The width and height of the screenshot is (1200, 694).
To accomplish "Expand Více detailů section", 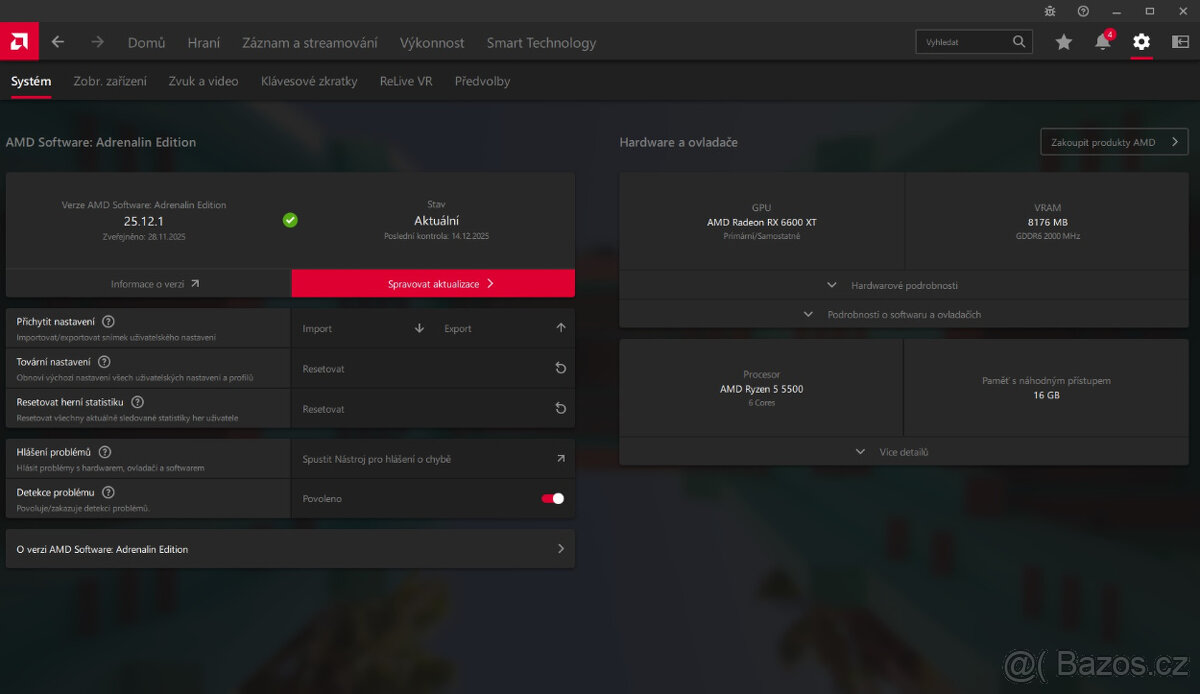I will pyautogui.click(x=903, y=452).
